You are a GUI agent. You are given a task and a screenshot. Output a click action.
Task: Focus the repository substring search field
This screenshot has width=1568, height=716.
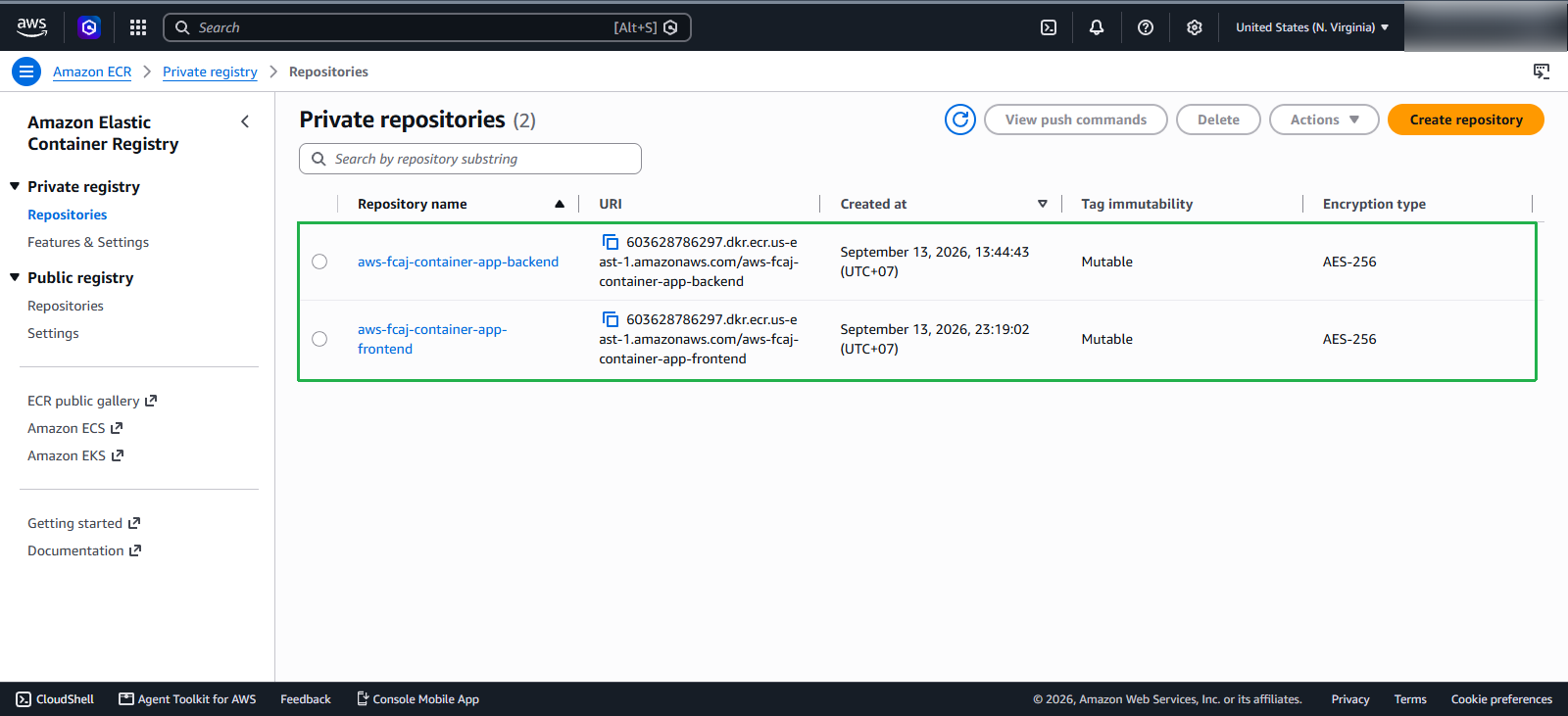[x=470, y=159]
